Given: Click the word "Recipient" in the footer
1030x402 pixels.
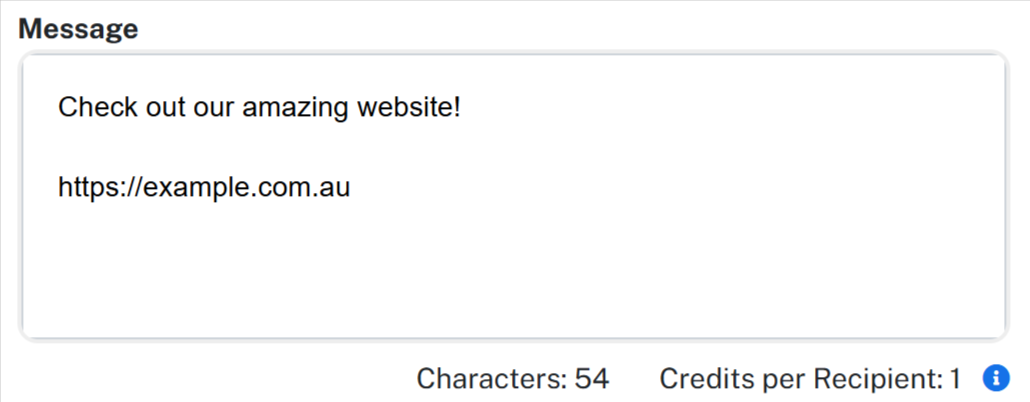Looking at the screenshot, I should pos(885,378).
